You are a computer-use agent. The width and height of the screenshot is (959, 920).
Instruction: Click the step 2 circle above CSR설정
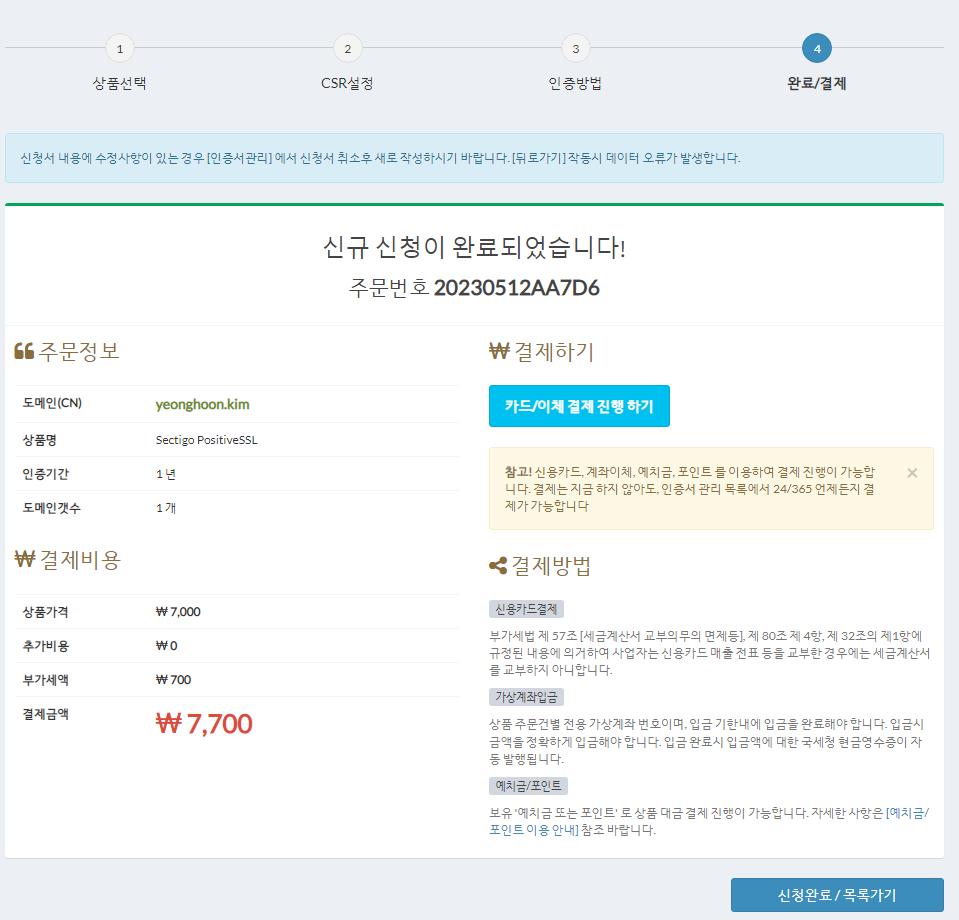[x=347, y=48]
